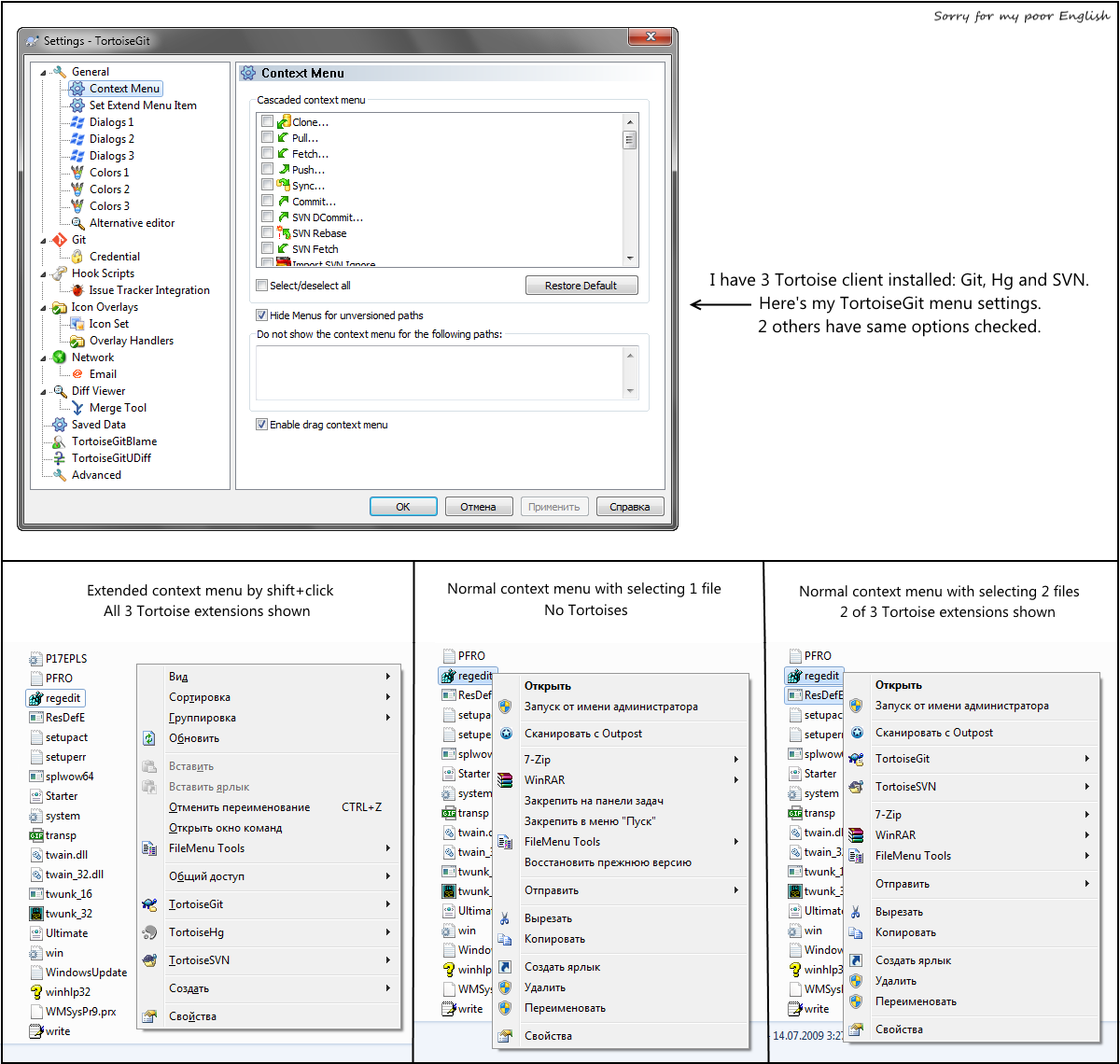The height and width of the screenshot is (1064, 1120).
Task: Collapse the Git tree node
Action: tap(43, 240)
